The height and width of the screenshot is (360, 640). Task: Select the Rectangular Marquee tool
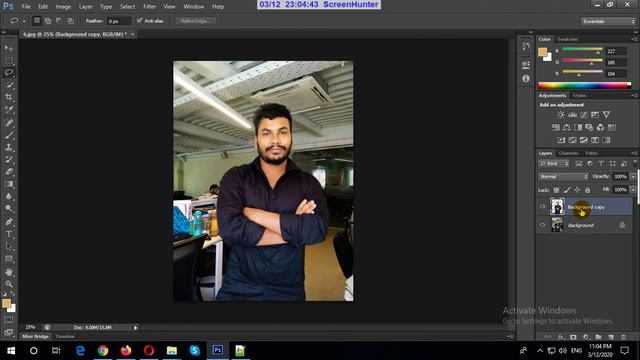(9, 60)
